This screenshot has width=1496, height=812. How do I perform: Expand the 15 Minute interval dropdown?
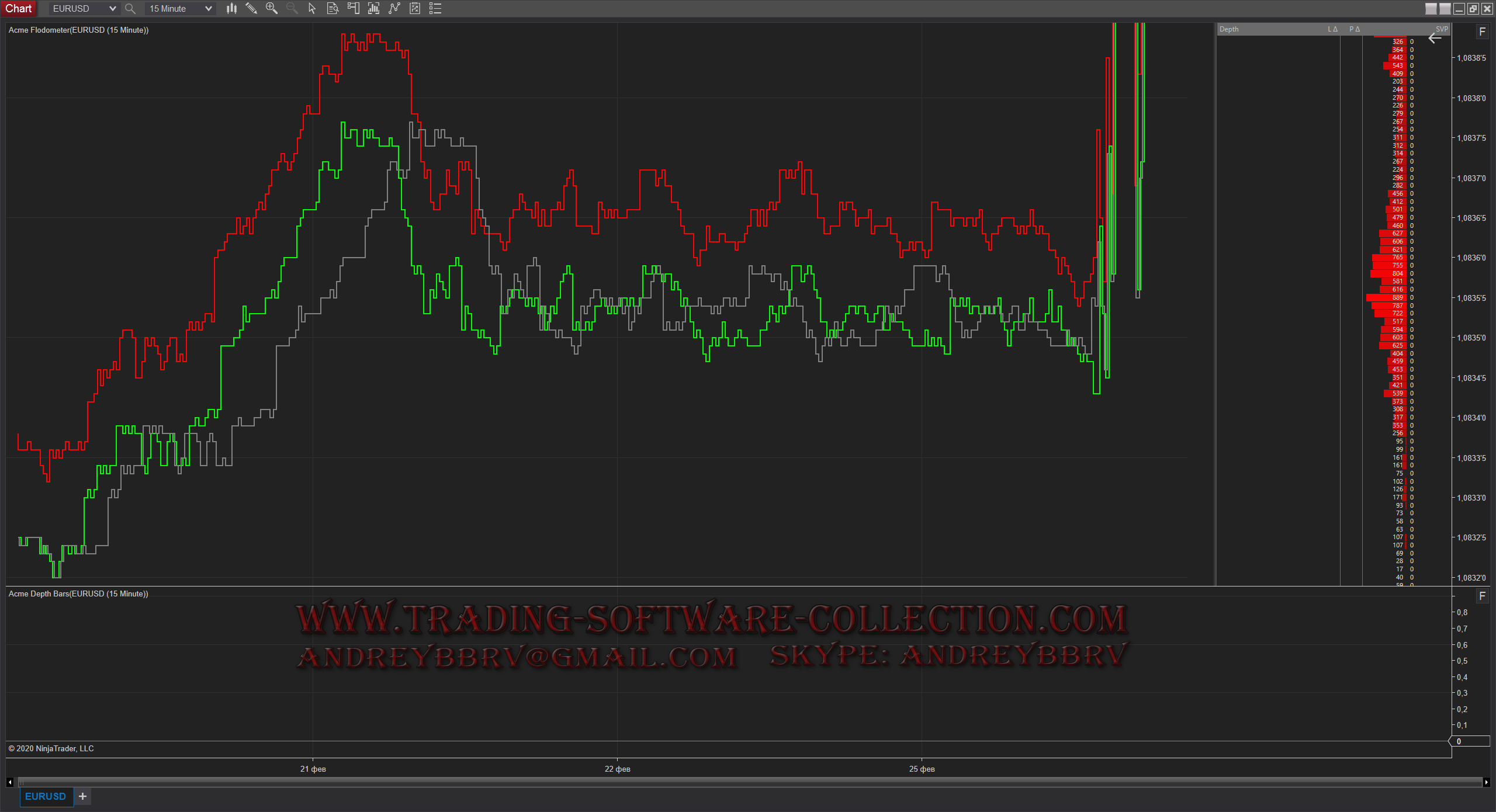click(x=208, y=8)
